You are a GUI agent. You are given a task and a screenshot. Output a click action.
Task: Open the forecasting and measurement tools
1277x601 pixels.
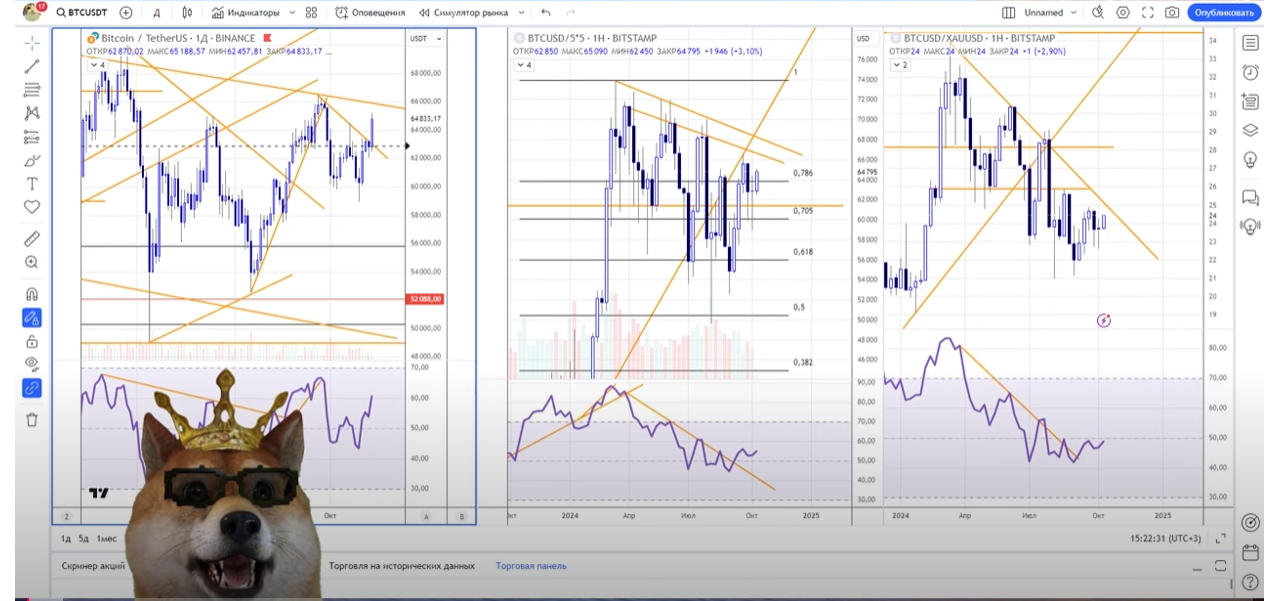(32, 137)
